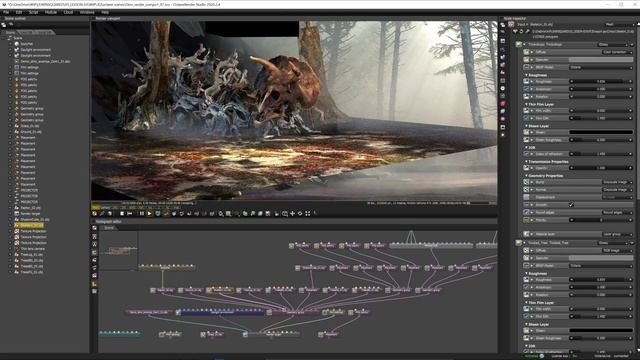Click the green activation status icon in the status bar

pos(542,356)
